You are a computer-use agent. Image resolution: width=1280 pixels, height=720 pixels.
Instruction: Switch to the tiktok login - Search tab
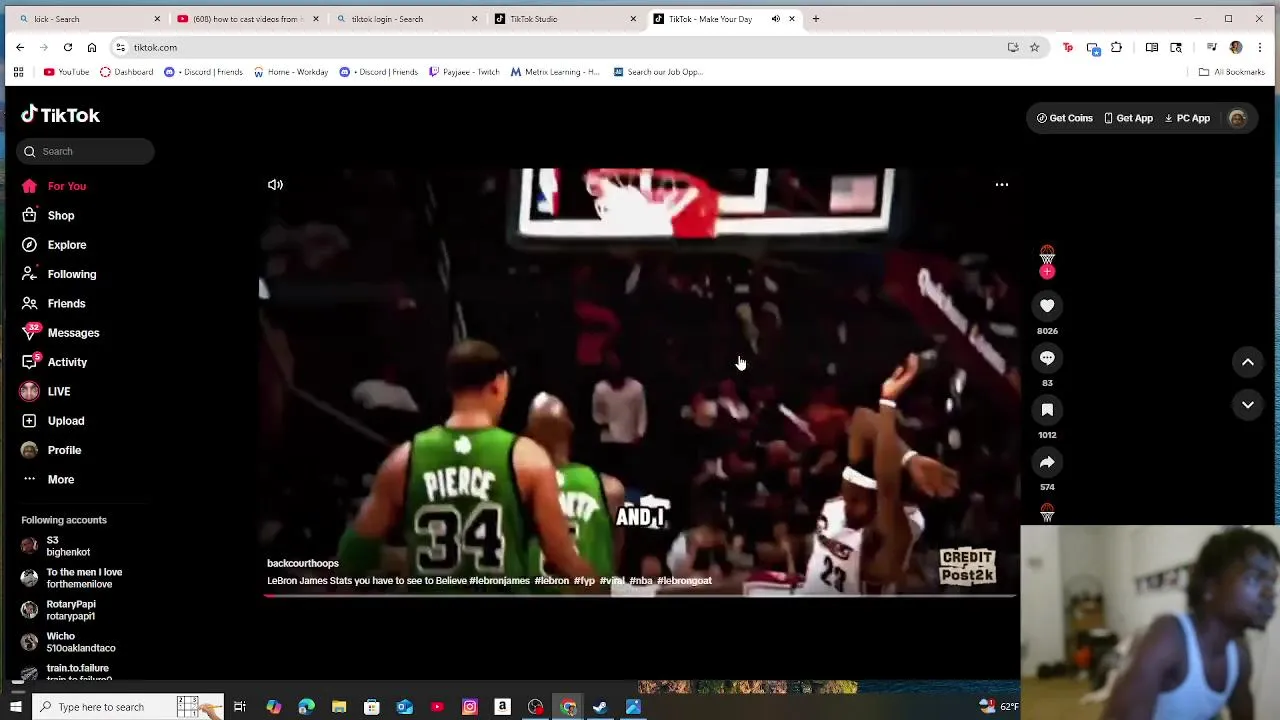[x=405, y=19]
